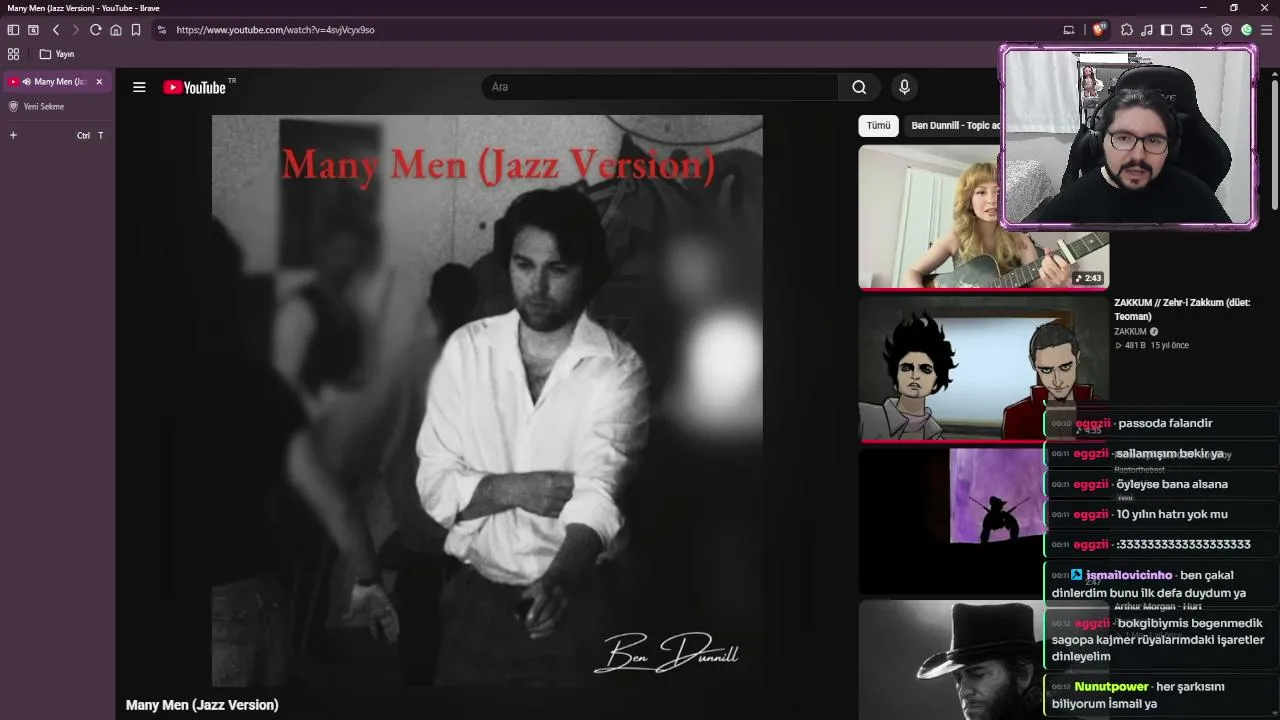This screenshot has height=720, width=1280.
Task: Click the Many Men album art video
Action: pos(487,401)
